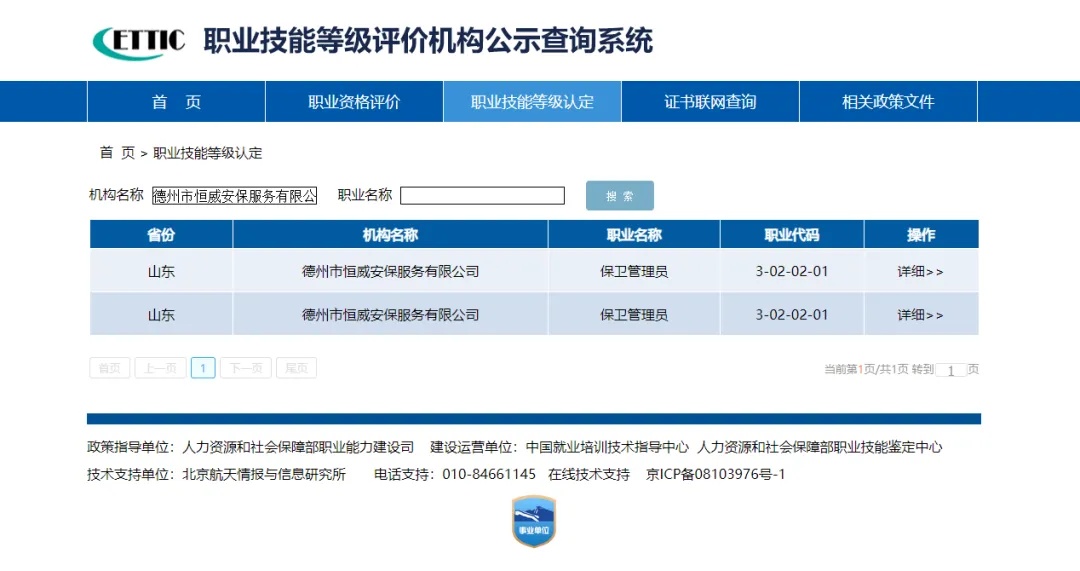This screenshot has width=1080, height=571.
Task: Click the 首页 pagination button
Action: click(110, 368)
